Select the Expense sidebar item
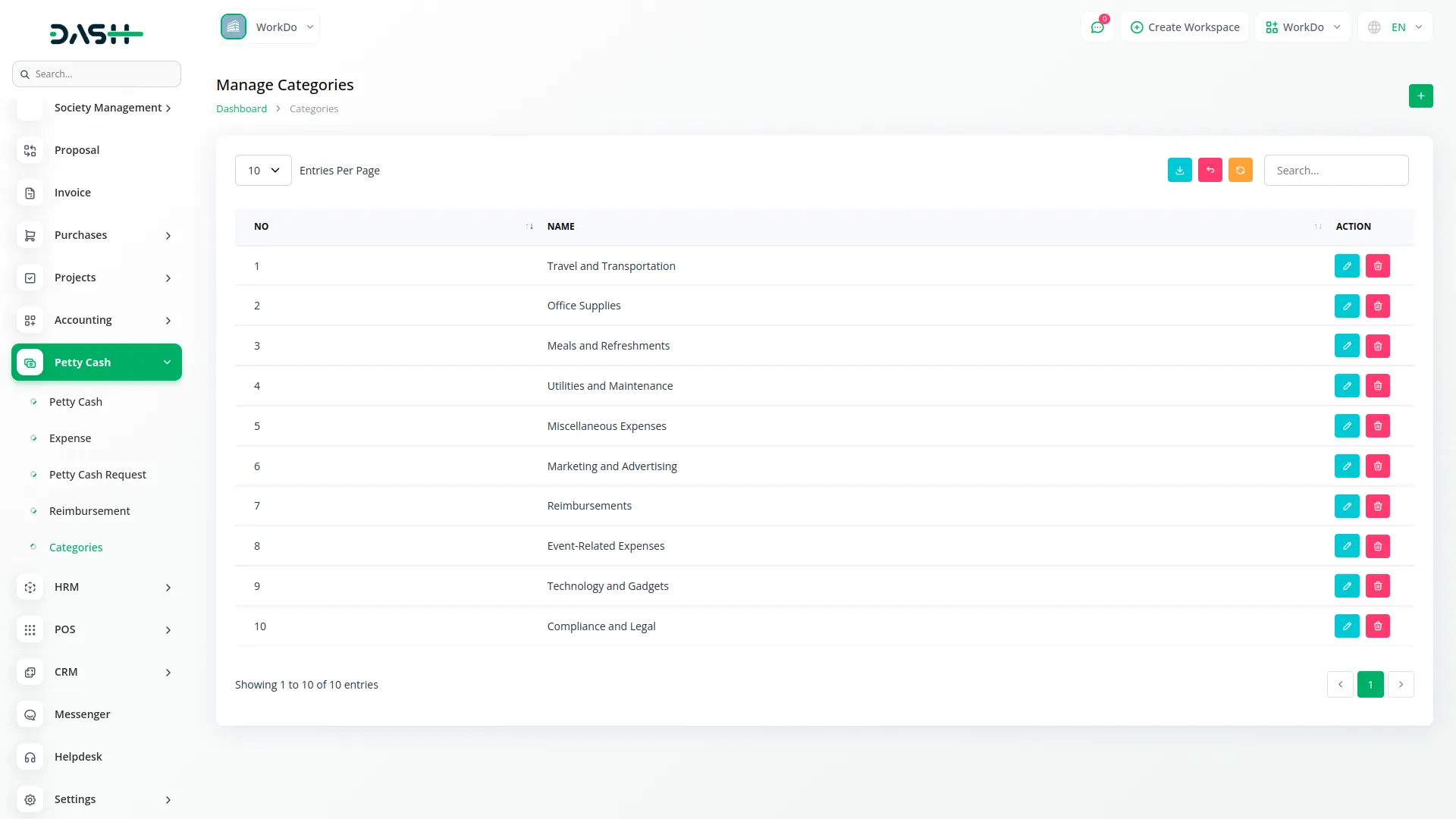This screenshot has width=1456, height=819. coord(69,438)
